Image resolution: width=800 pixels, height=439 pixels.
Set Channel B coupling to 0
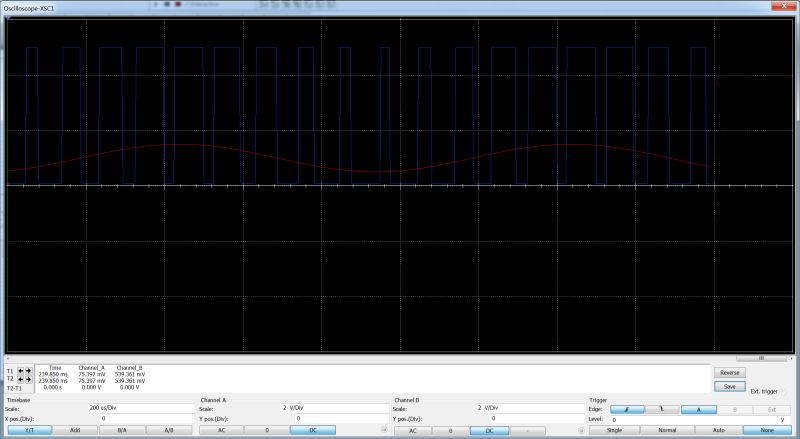click(451, 431)
